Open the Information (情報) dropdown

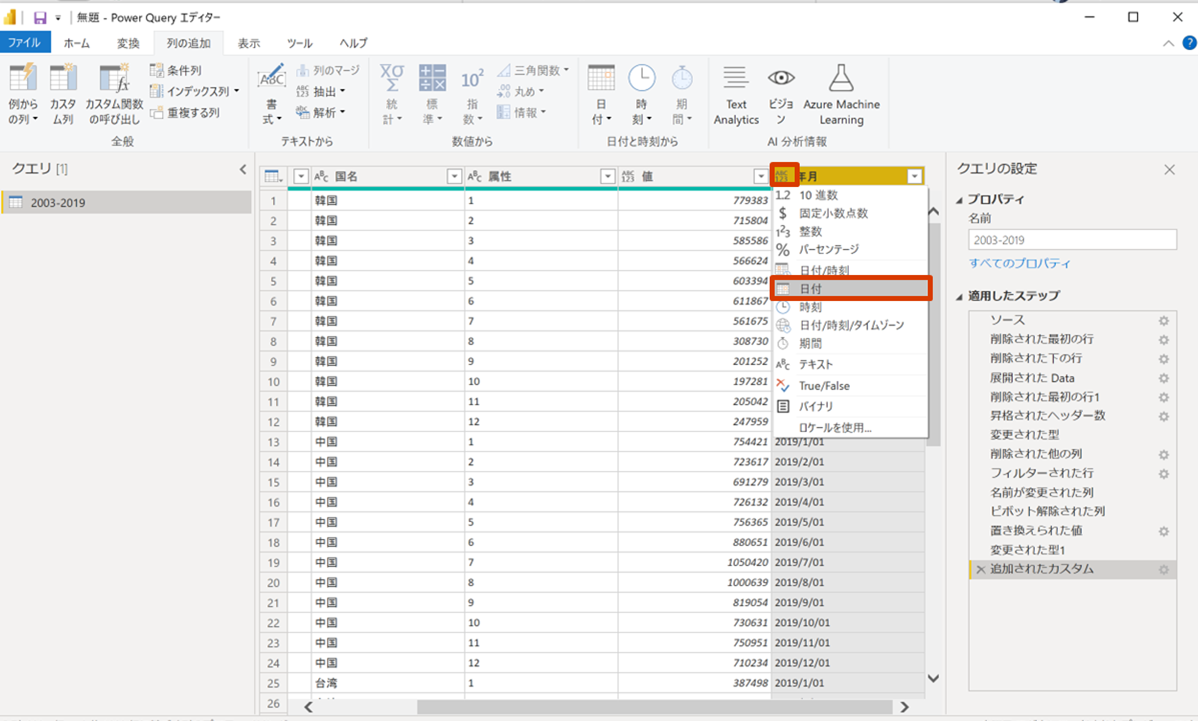coord(522,112)
